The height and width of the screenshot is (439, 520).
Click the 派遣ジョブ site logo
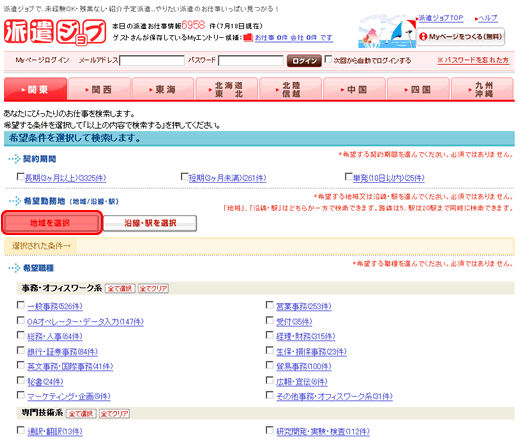[x=55, y=31]
